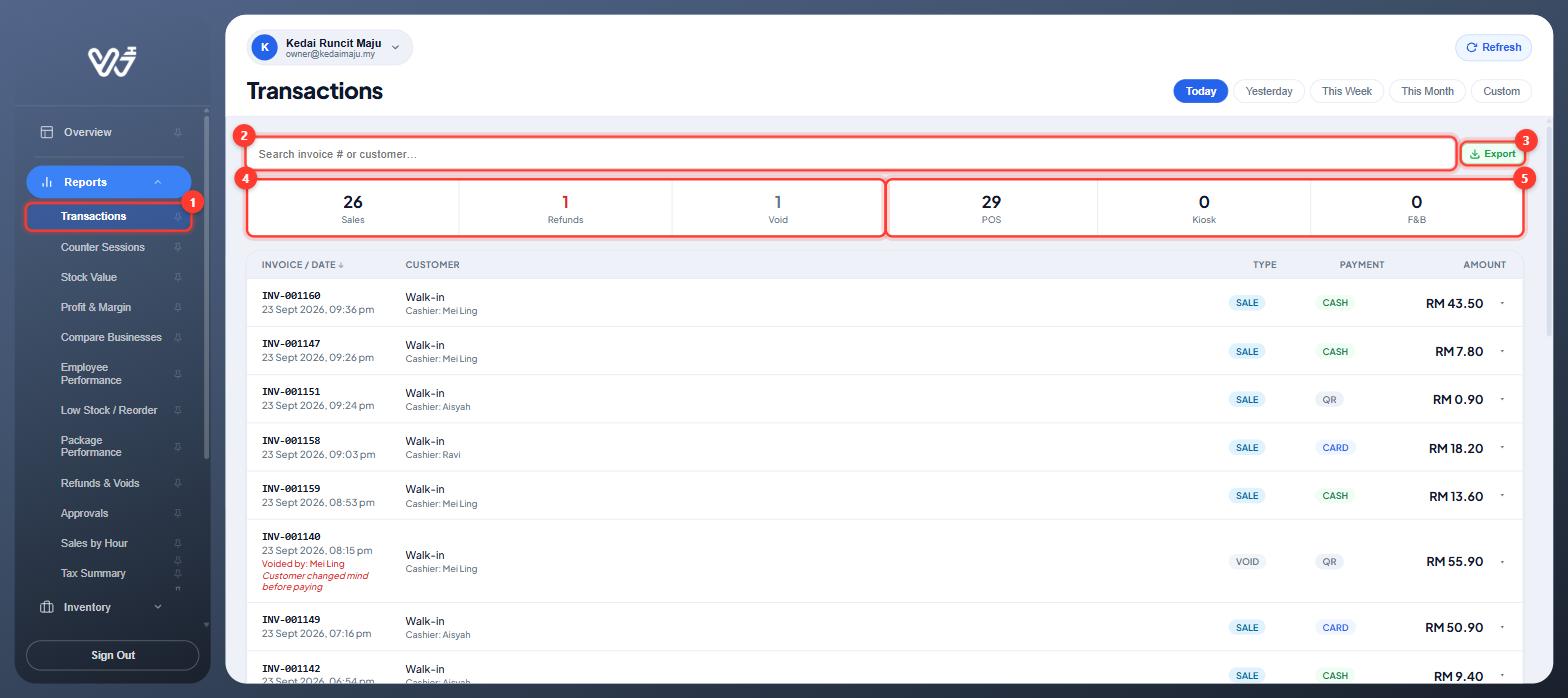Pin the Profit & Margin report
Viewport: 1568px width, 698px height.
[178, 307]
